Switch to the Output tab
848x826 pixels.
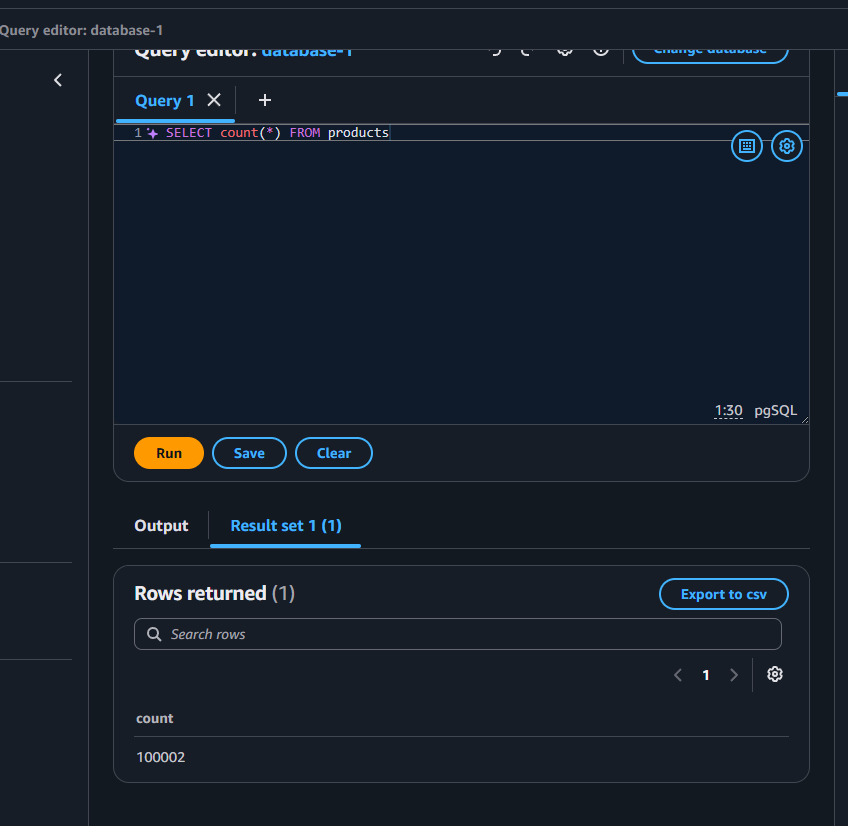point(161,526)
